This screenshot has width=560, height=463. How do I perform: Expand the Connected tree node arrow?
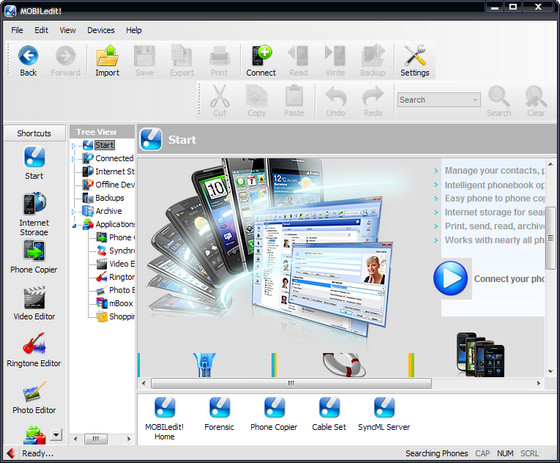tap(74, 159)
